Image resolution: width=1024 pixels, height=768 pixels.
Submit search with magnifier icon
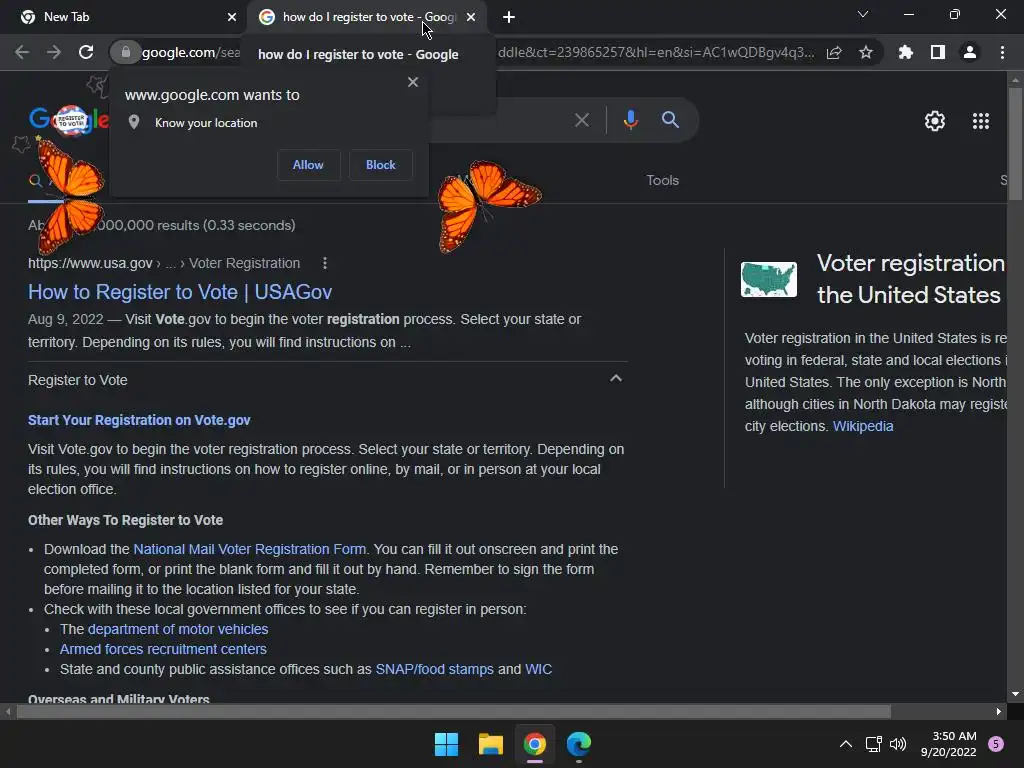670,120
